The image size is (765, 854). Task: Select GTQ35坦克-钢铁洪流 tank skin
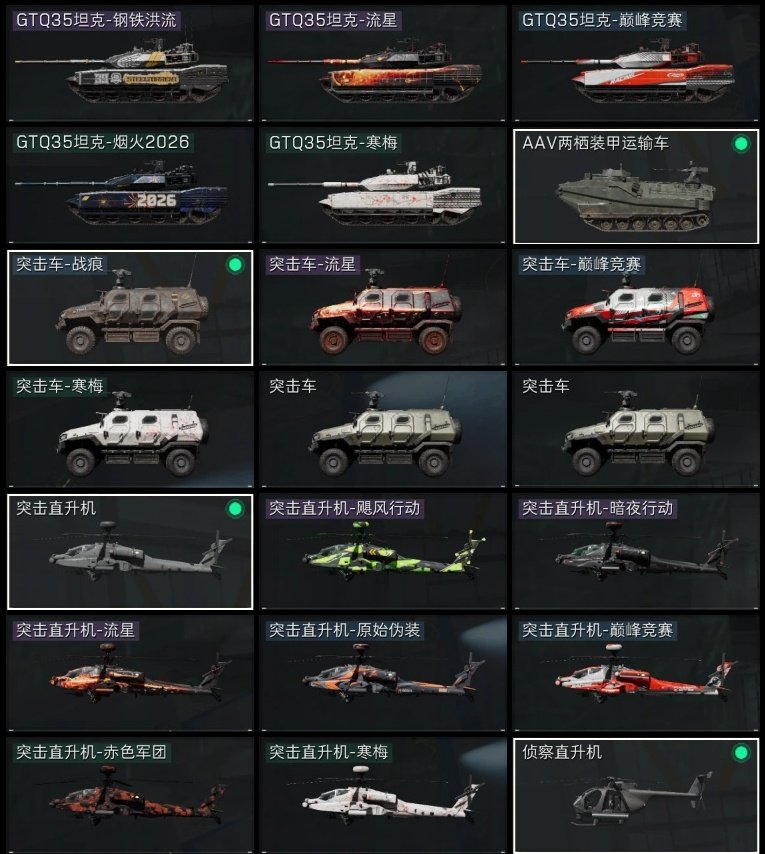[x=130, y=64]
